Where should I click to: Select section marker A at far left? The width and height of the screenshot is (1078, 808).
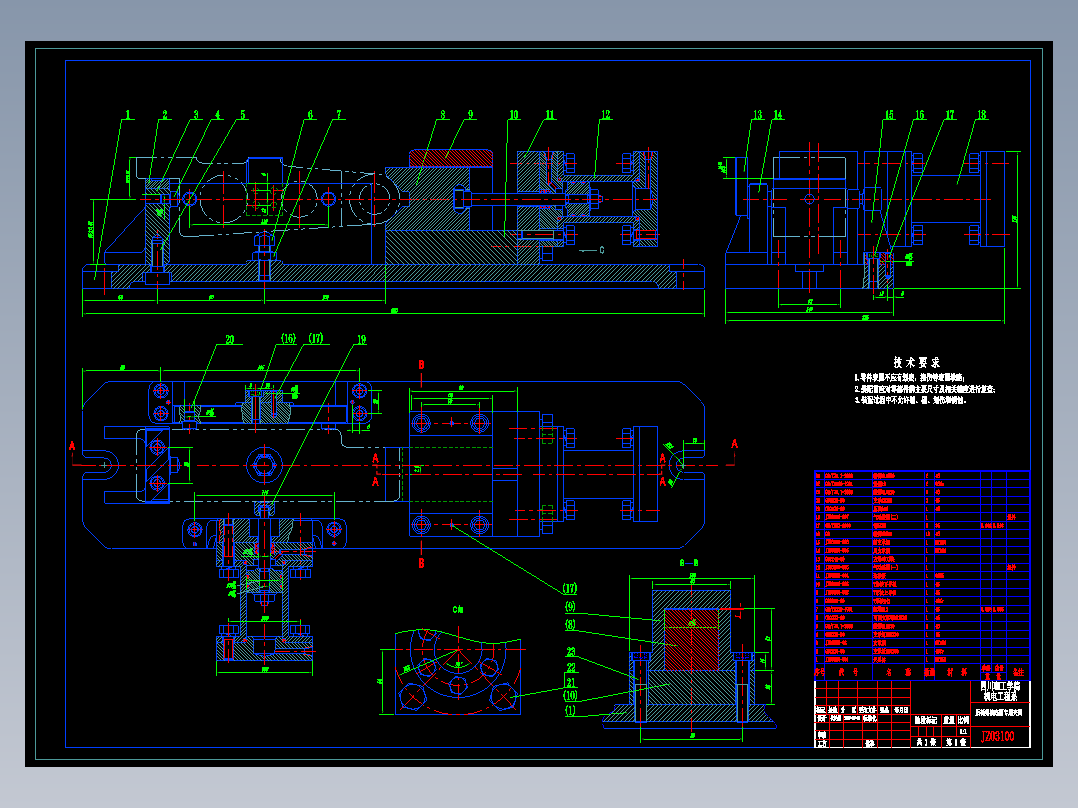tap(72, 446)
